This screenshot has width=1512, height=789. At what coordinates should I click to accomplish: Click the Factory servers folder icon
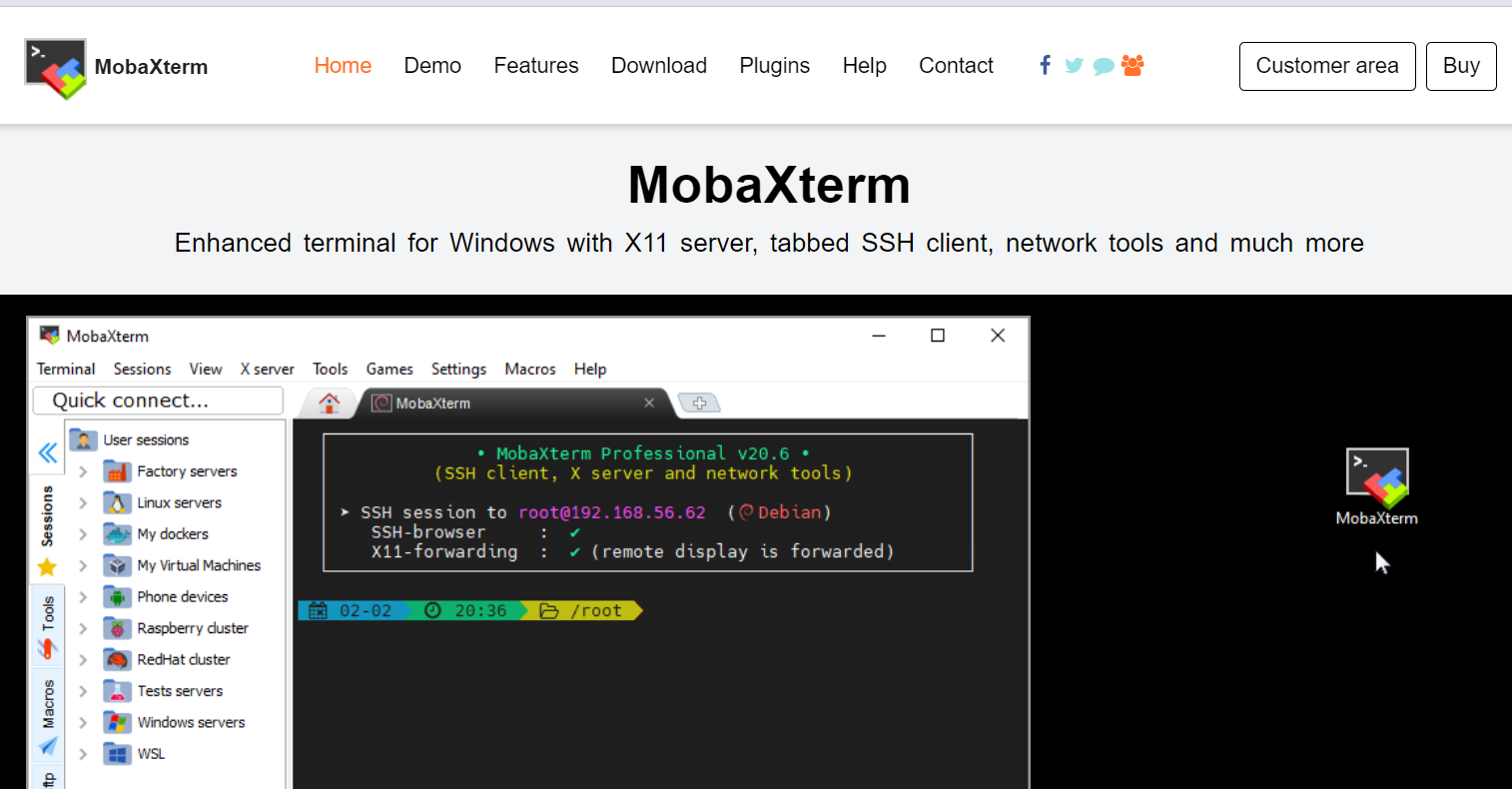pyautogui.click(x=117, y=471)
